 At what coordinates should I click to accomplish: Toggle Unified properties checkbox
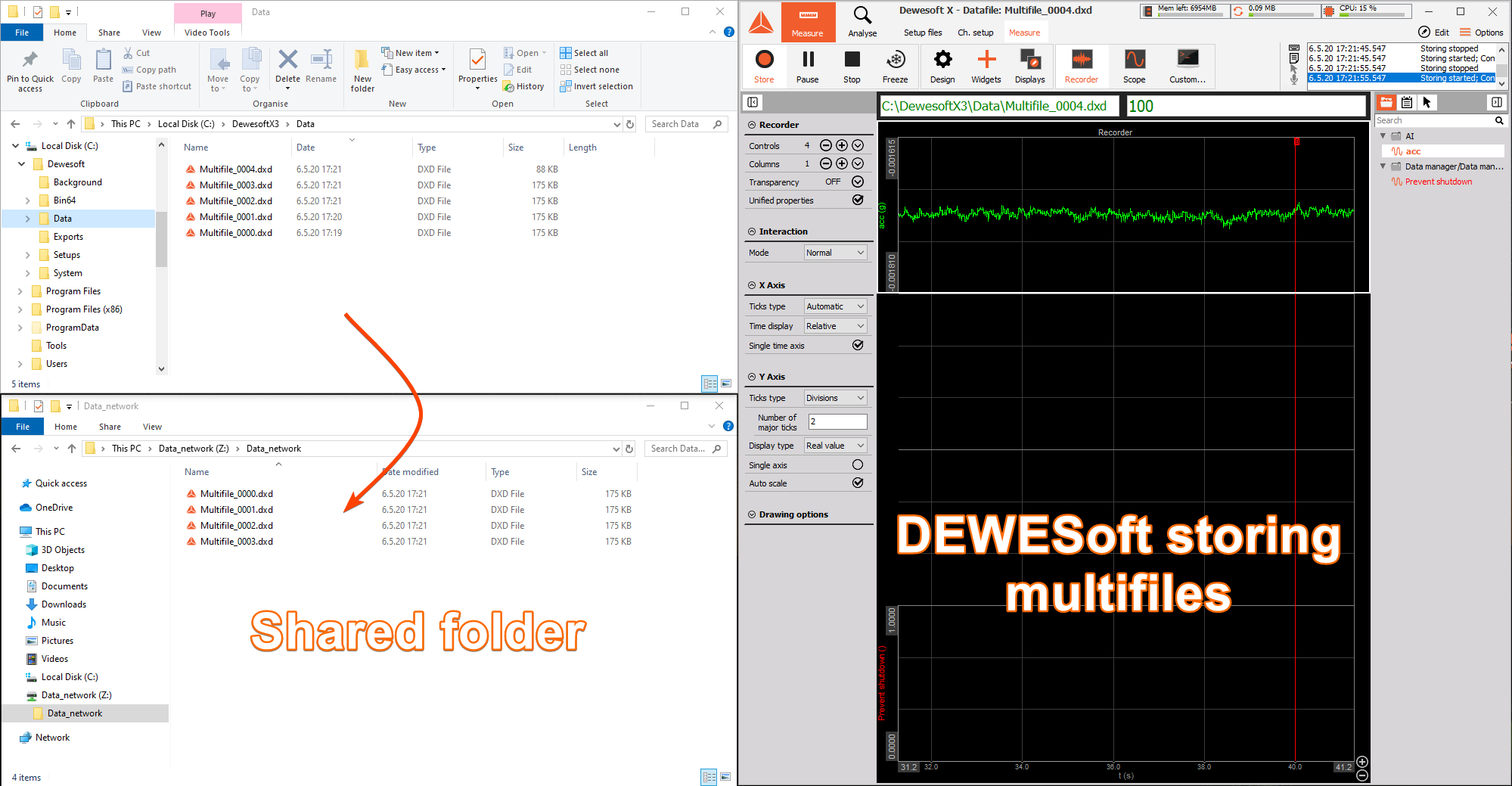point(858,200)
